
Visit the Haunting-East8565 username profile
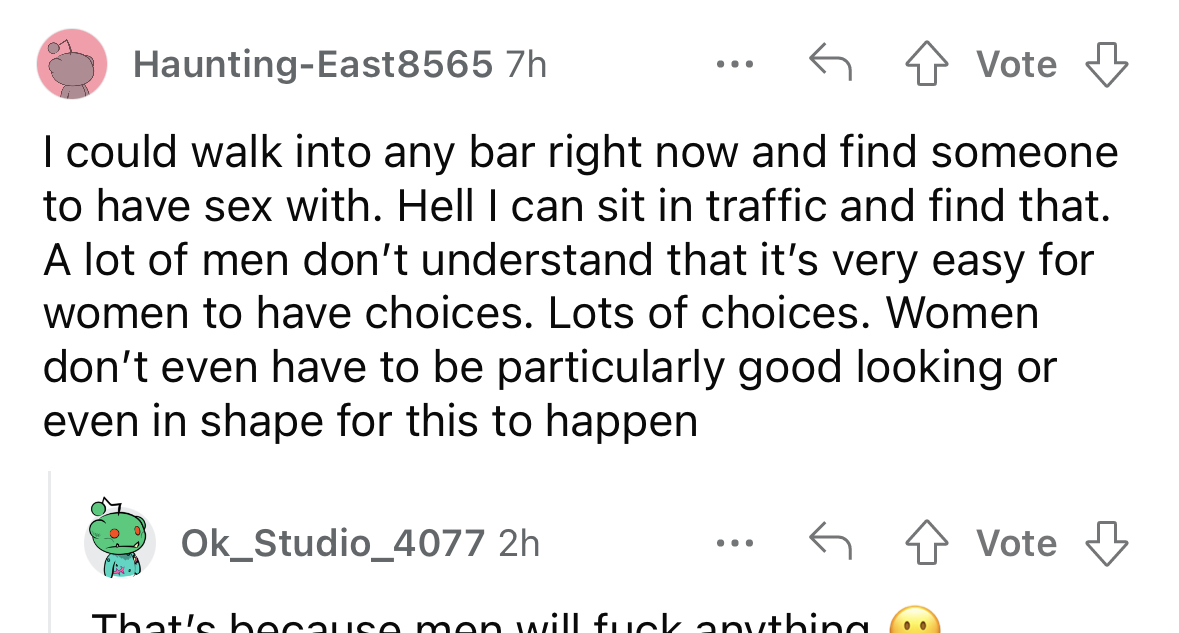313,64
